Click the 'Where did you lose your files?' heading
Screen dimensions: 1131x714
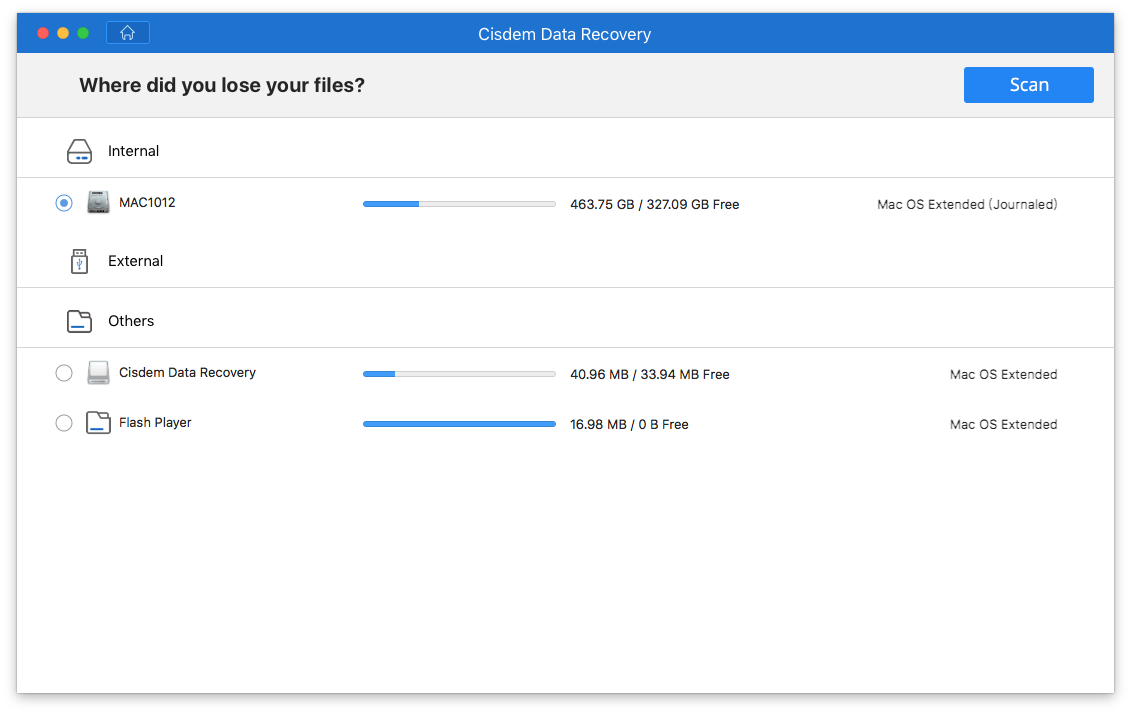222,85
